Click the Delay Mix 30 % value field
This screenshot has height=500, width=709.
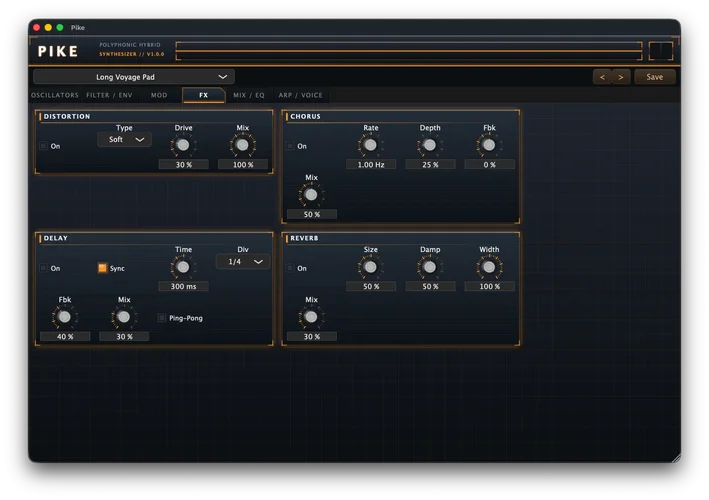pos(124,336)
